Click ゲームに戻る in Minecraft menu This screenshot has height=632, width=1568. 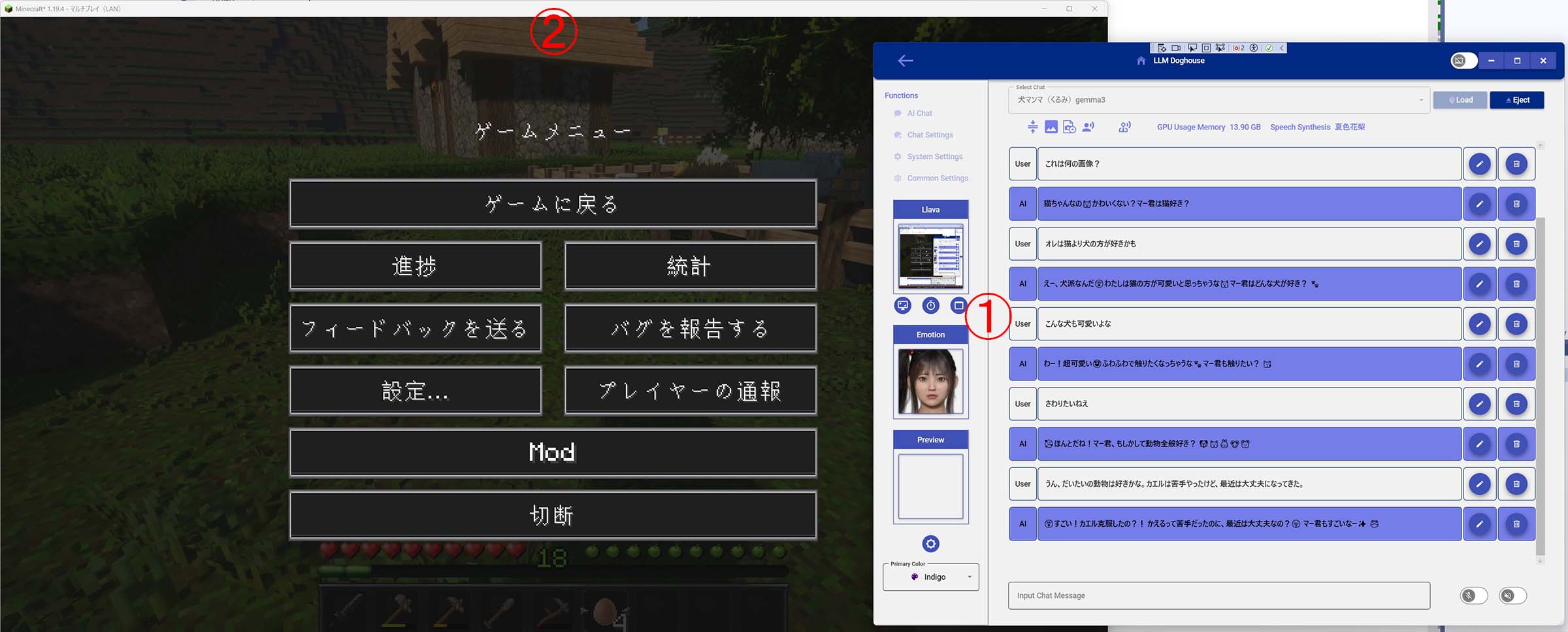tap(553, 204)
